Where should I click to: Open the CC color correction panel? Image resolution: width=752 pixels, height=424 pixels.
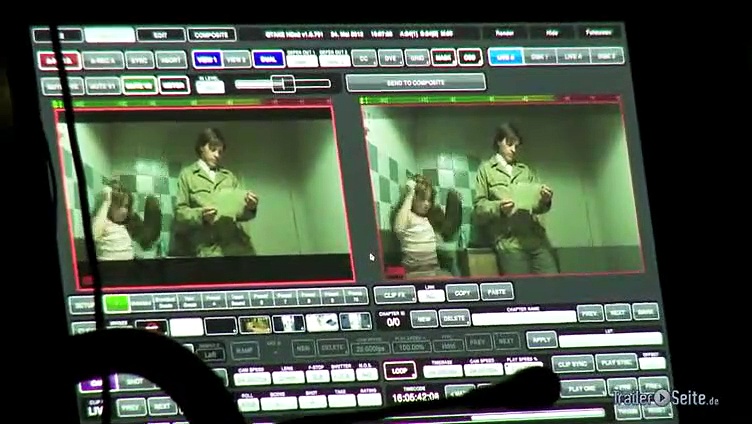click(x=364, y=58)
